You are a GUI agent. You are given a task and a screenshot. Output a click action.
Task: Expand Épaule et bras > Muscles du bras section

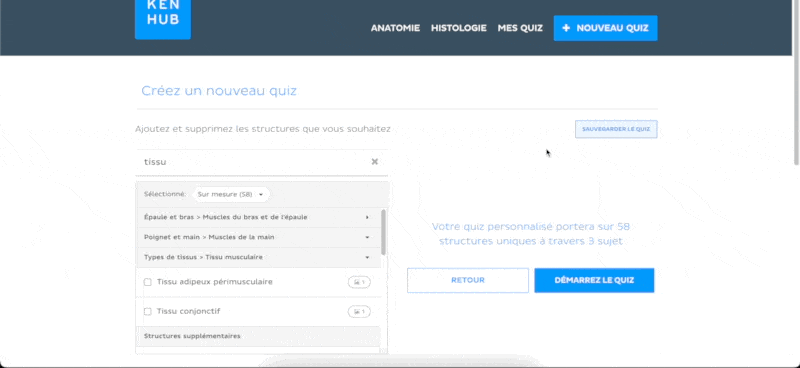pyautogui.click(x=258, y=217)
